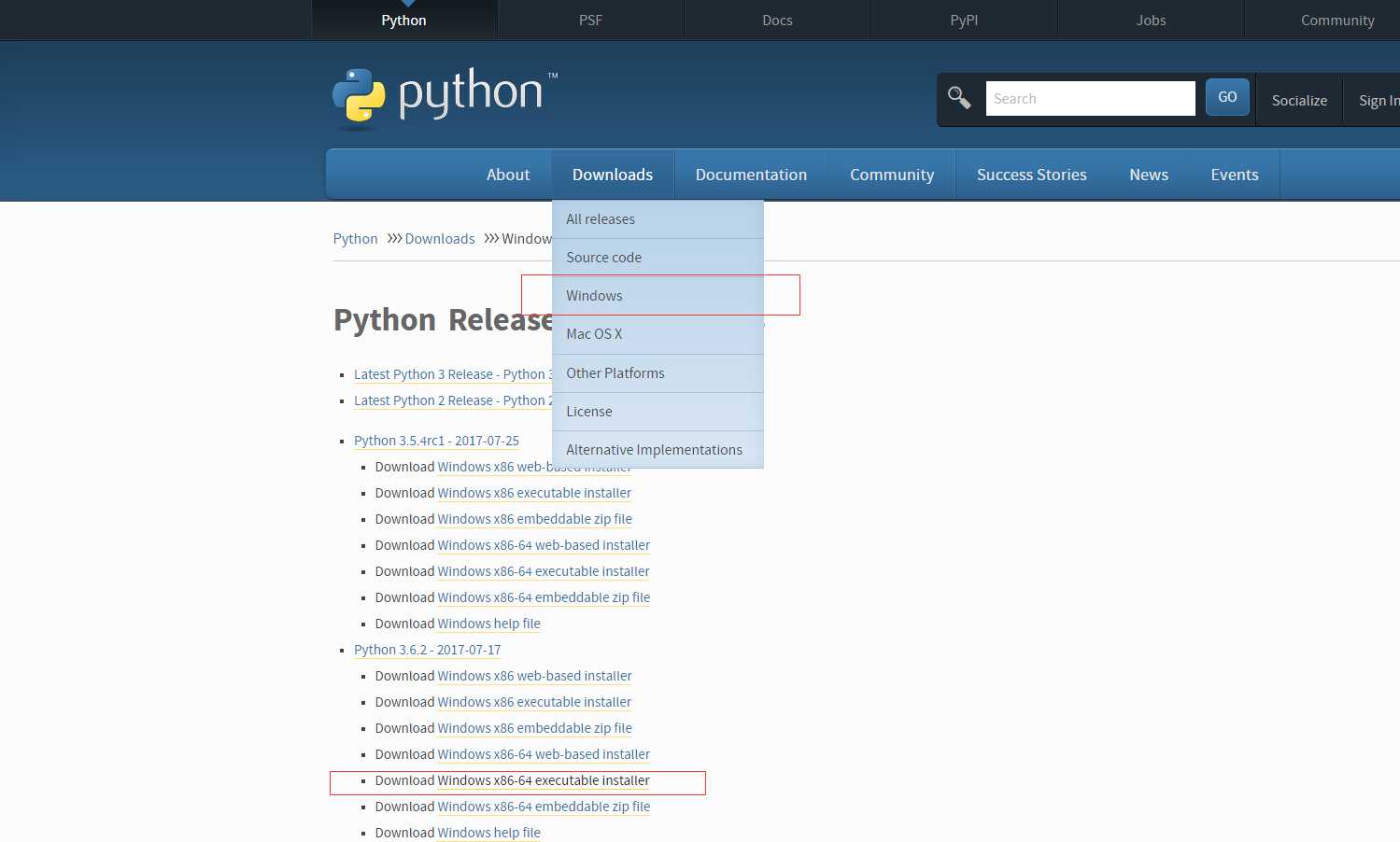Download 3.6.2 Windows x86 executable installer
The height and width of the screenshot is (842, 1400).
534,702
